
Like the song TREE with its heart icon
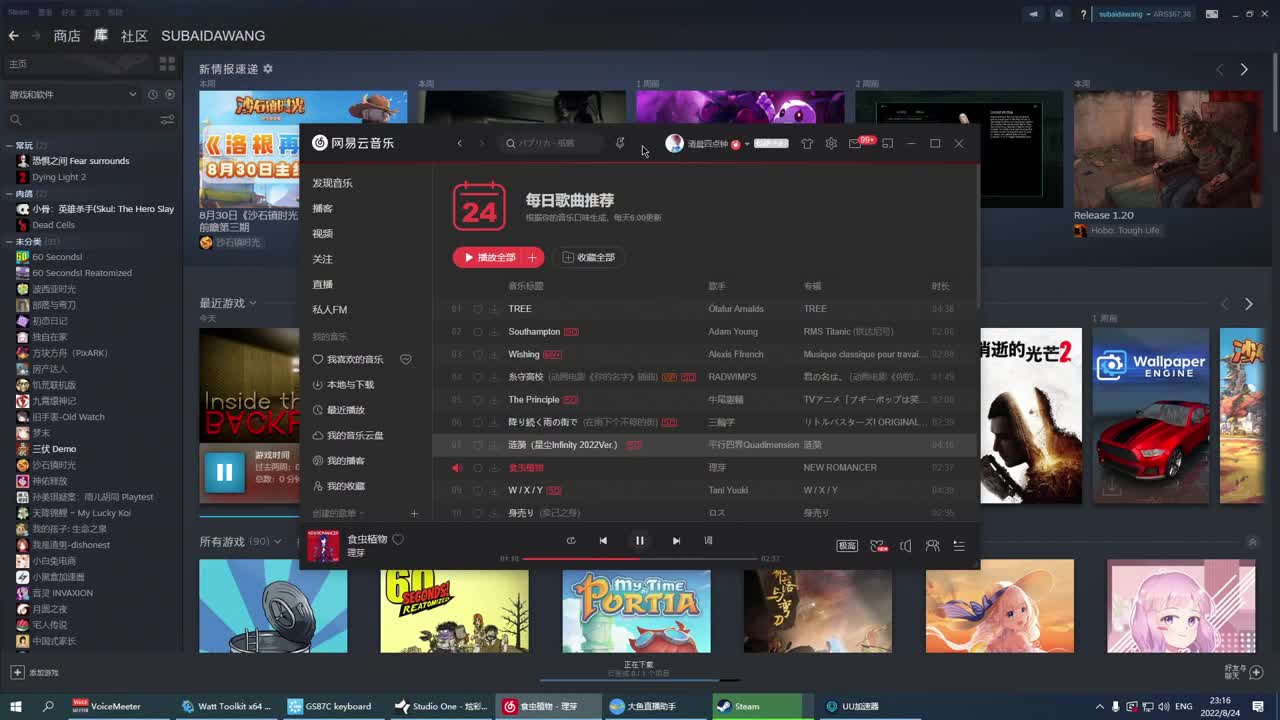pos(478,309)
